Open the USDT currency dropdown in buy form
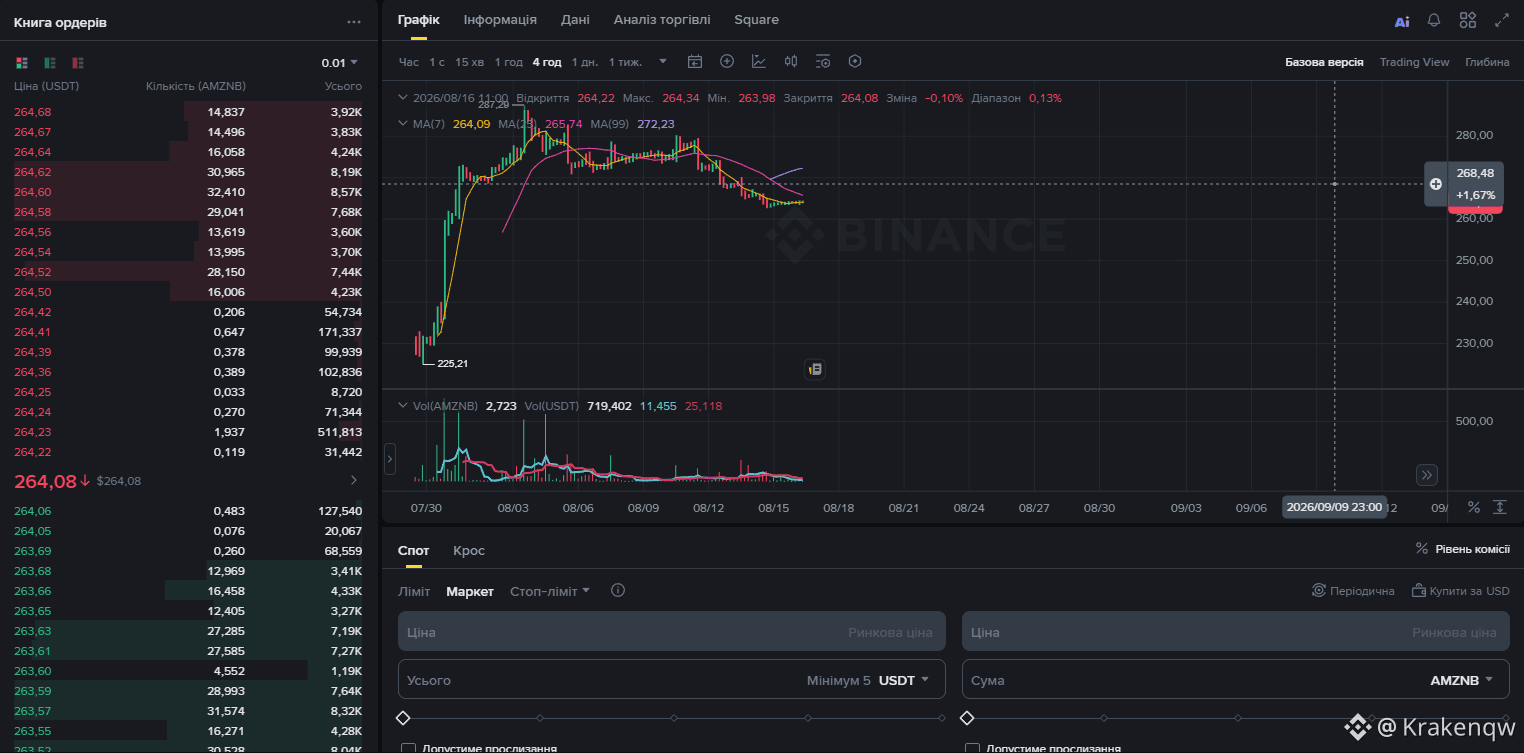 (904, 680)
